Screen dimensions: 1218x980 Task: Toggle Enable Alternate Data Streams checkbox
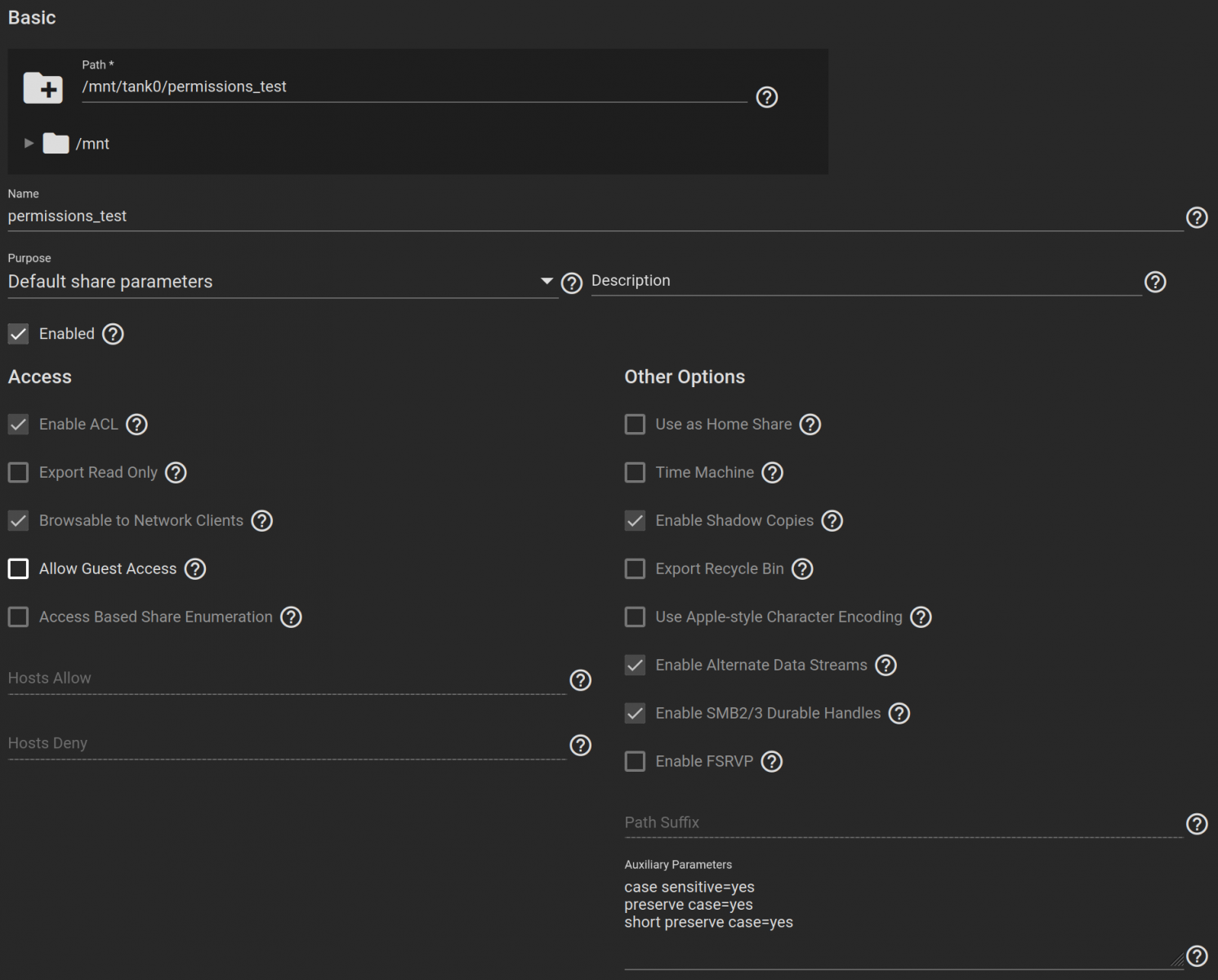click(x=635, y=666)
